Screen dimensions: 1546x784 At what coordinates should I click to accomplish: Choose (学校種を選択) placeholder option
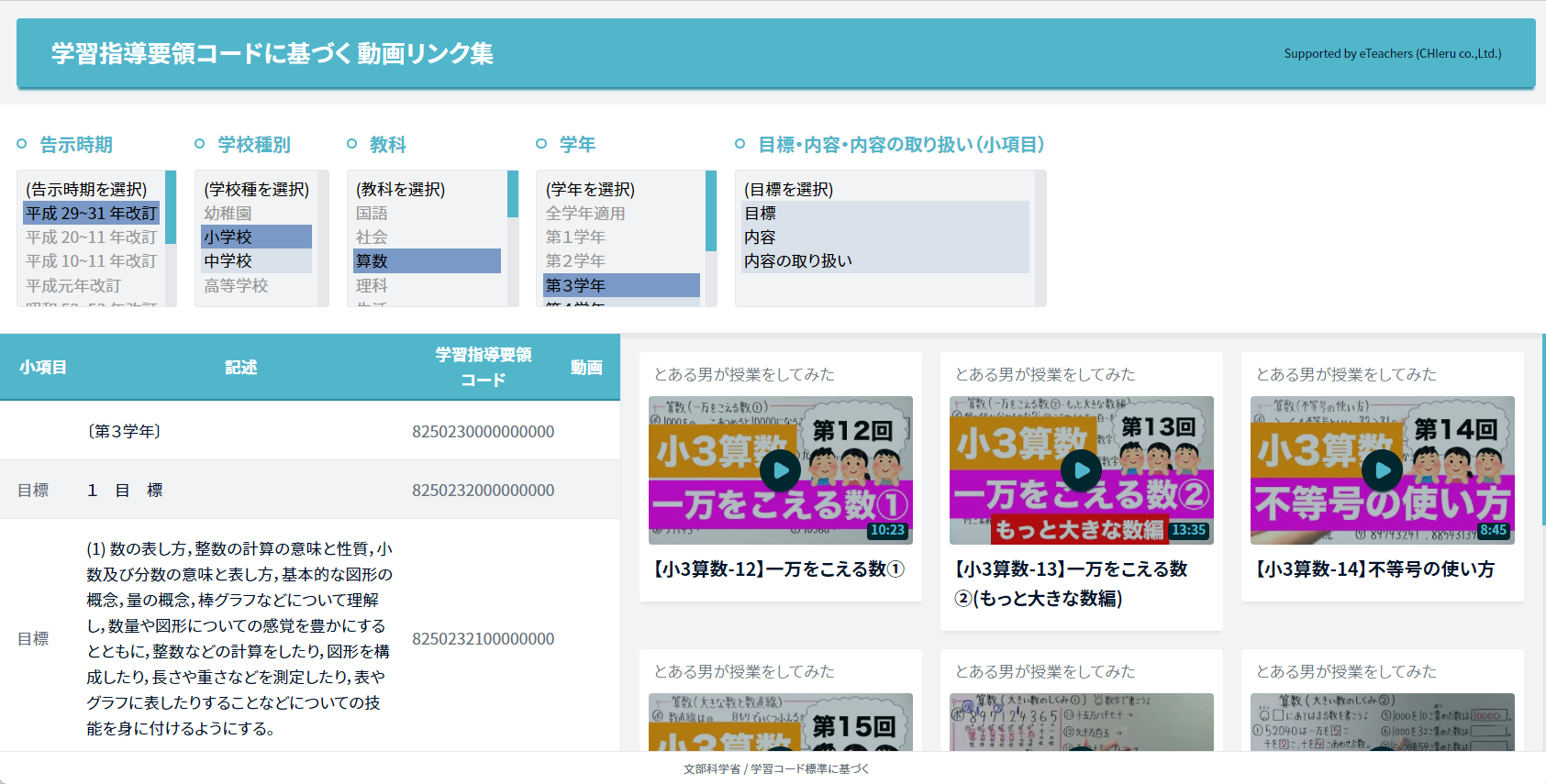(257, 189)
